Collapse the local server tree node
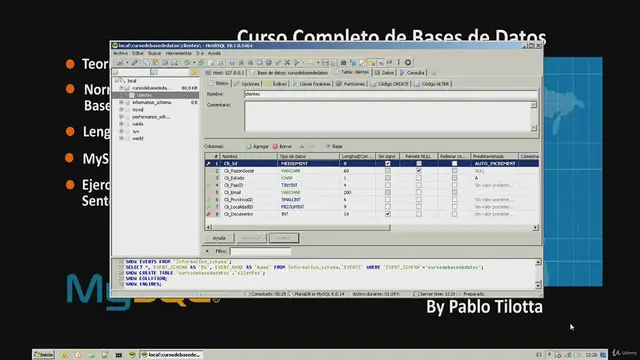 pyautogui.click(x=116, y=81)
